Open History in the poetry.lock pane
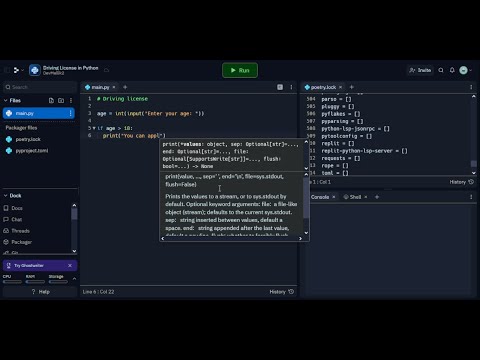480x360 pixels. click(462, 182)
